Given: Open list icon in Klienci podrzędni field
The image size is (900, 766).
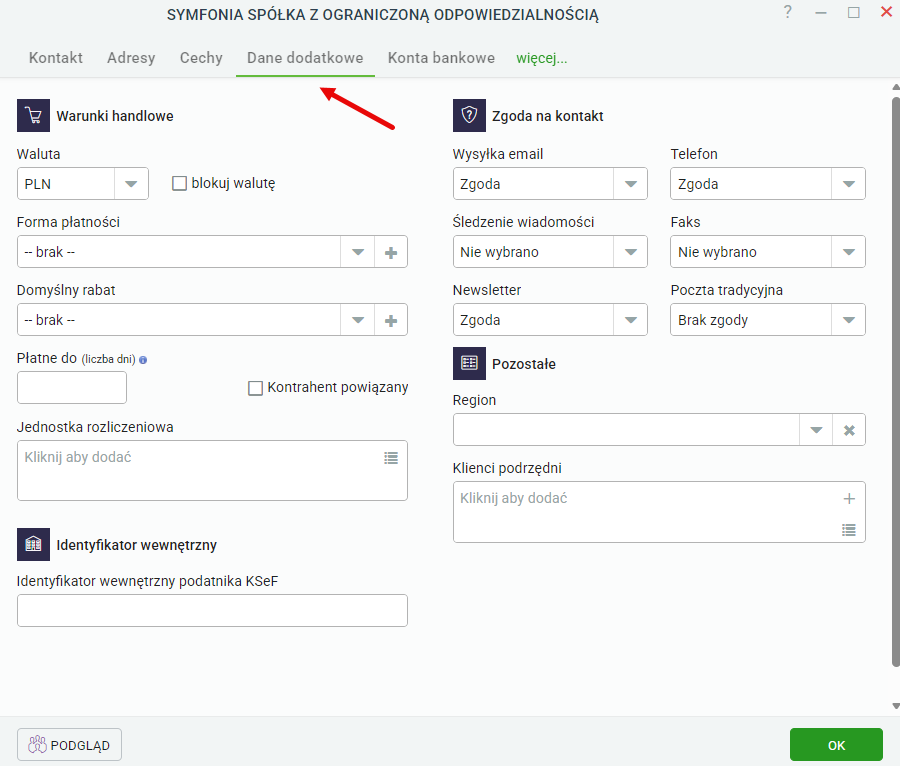Looking at the screenshot, I should pos(849,530).
